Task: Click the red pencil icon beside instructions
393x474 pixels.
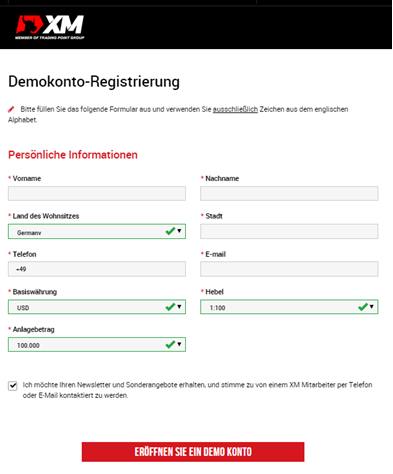Action: (11, 109)
